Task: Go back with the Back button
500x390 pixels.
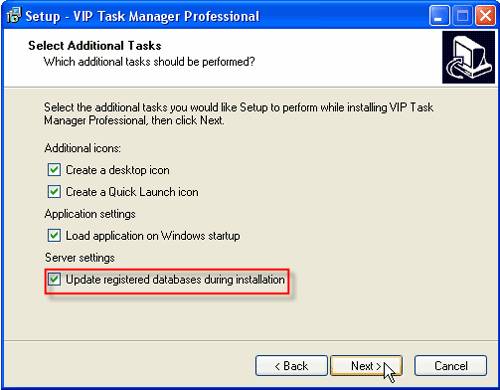Action: tap(291, 366)
